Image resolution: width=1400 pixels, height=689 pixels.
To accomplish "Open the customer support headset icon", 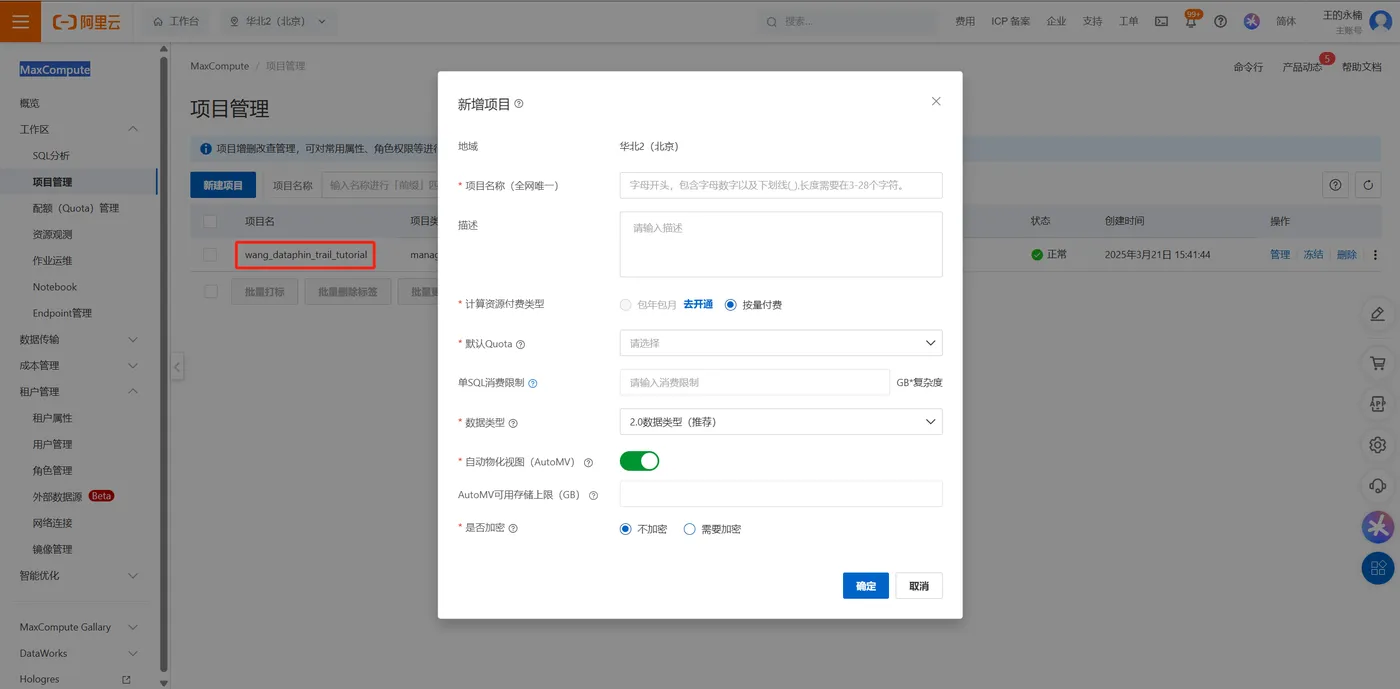I will (1378, 485).
